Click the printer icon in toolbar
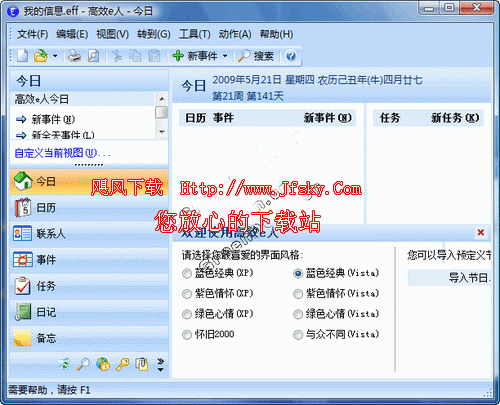Viewport: 500px width, 405px height. click(74, 56)
